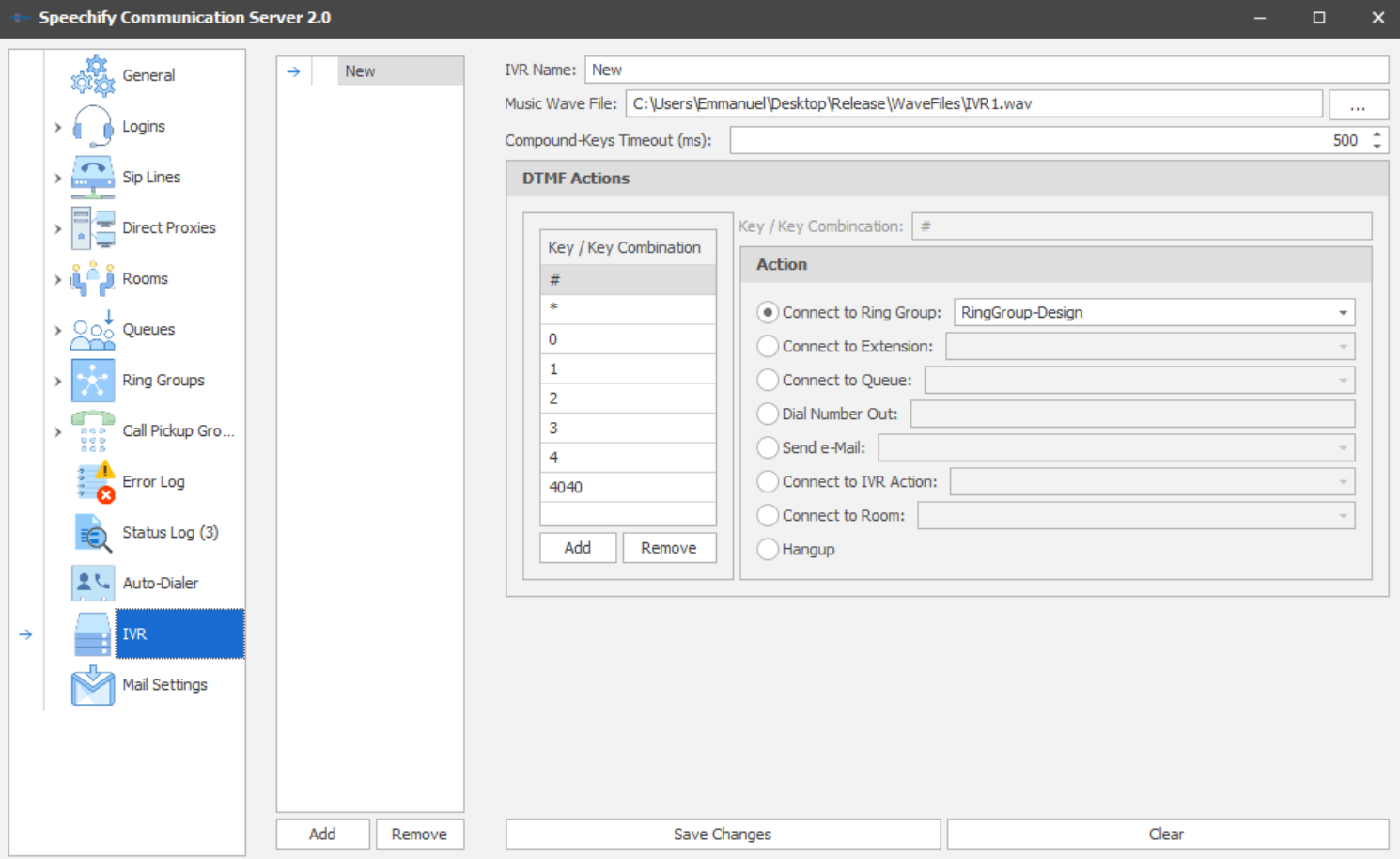Select the '*' key row
Screen dimensions: 1400x859
coord(628,309)
